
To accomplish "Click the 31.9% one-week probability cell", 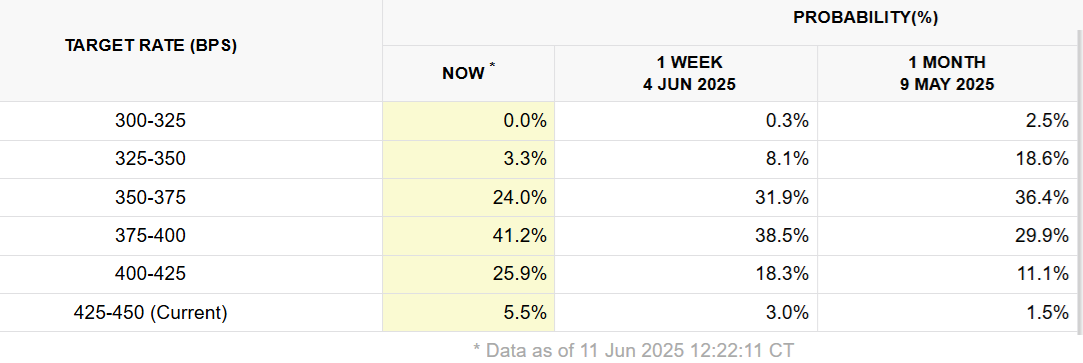I will pos(686,198).
